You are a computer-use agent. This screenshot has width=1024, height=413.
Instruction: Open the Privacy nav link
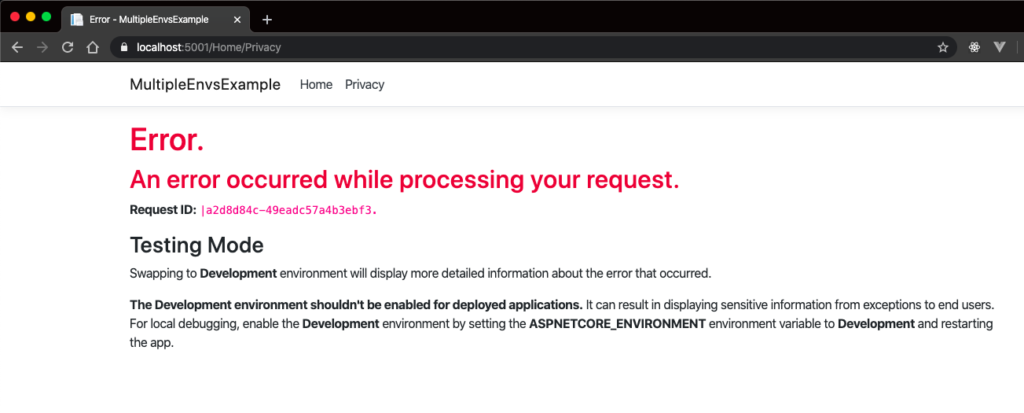click(364, 85)
